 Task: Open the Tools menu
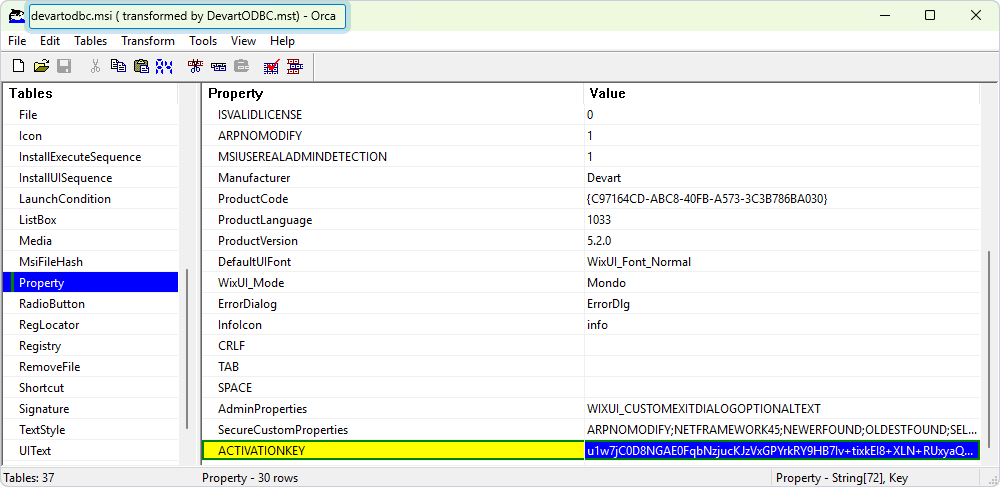tap(203, 41)
